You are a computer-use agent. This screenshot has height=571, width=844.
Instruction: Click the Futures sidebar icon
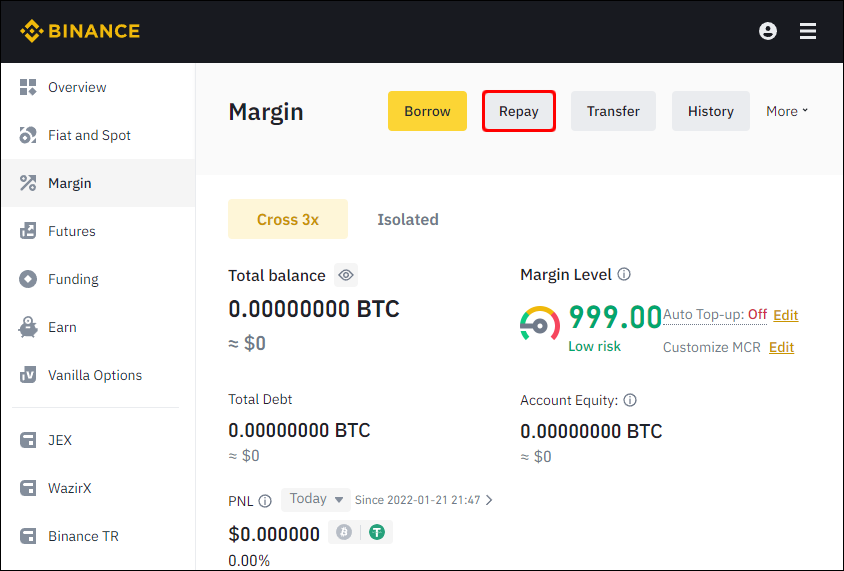click(x=28, y=231)
